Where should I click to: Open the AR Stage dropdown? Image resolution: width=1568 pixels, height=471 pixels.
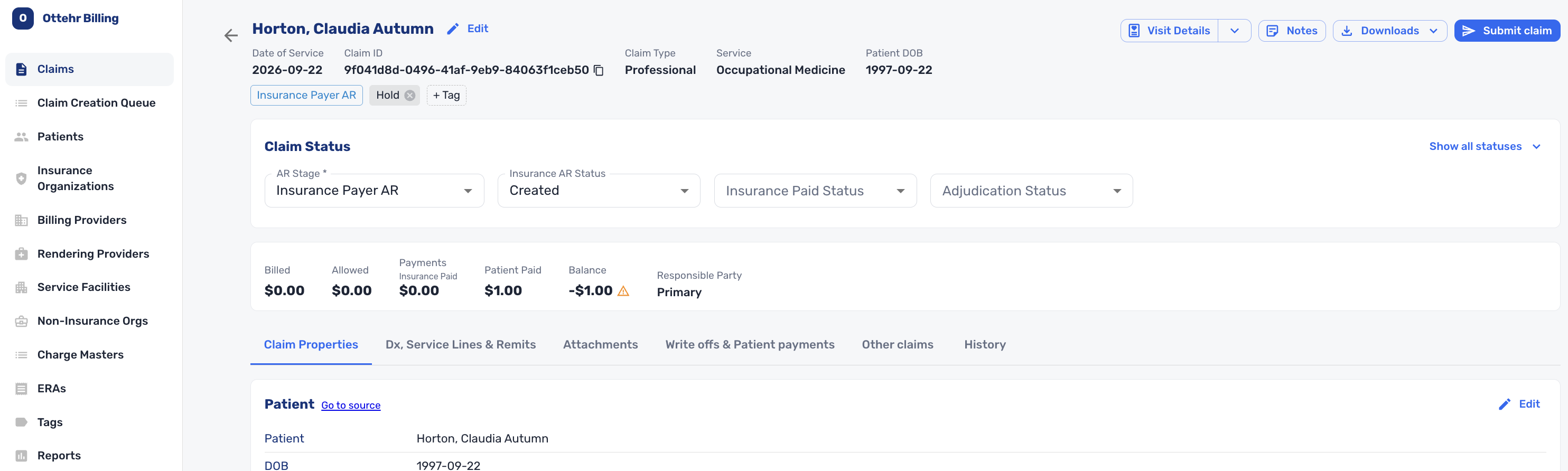tap(375, 191)
